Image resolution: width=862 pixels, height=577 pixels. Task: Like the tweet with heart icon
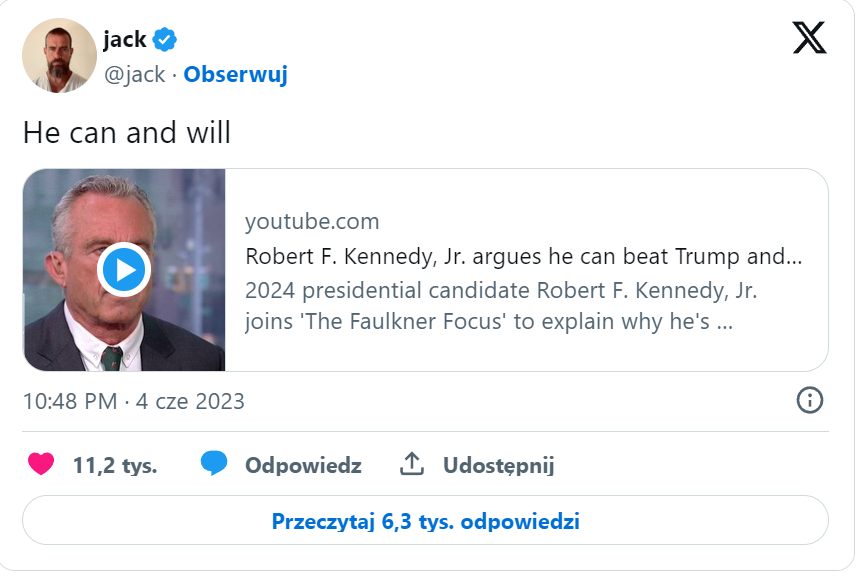[41, 464]
